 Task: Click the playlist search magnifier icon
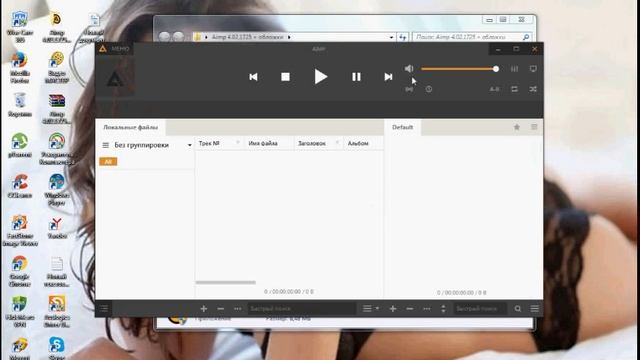518,309
